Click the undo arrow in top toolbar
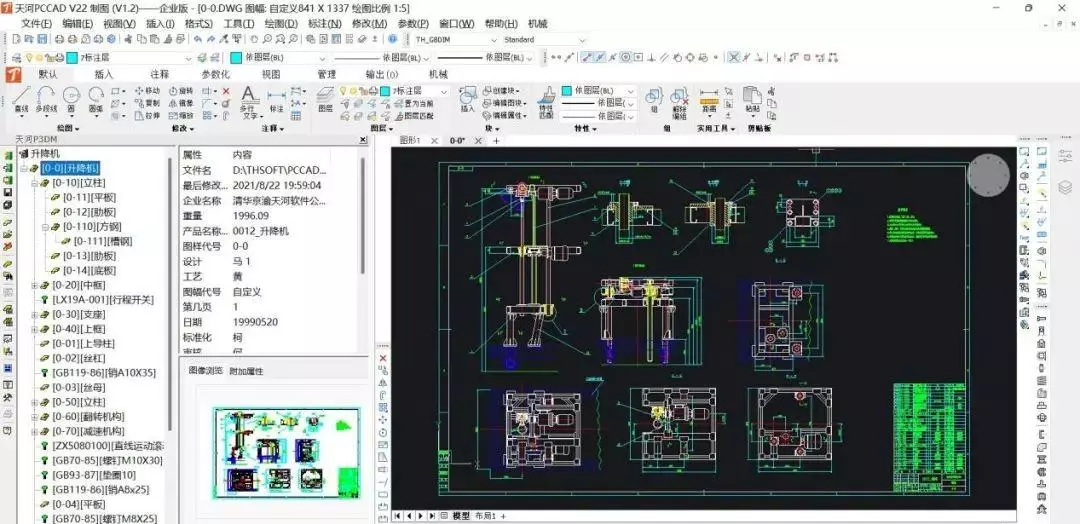 [198, 39]
